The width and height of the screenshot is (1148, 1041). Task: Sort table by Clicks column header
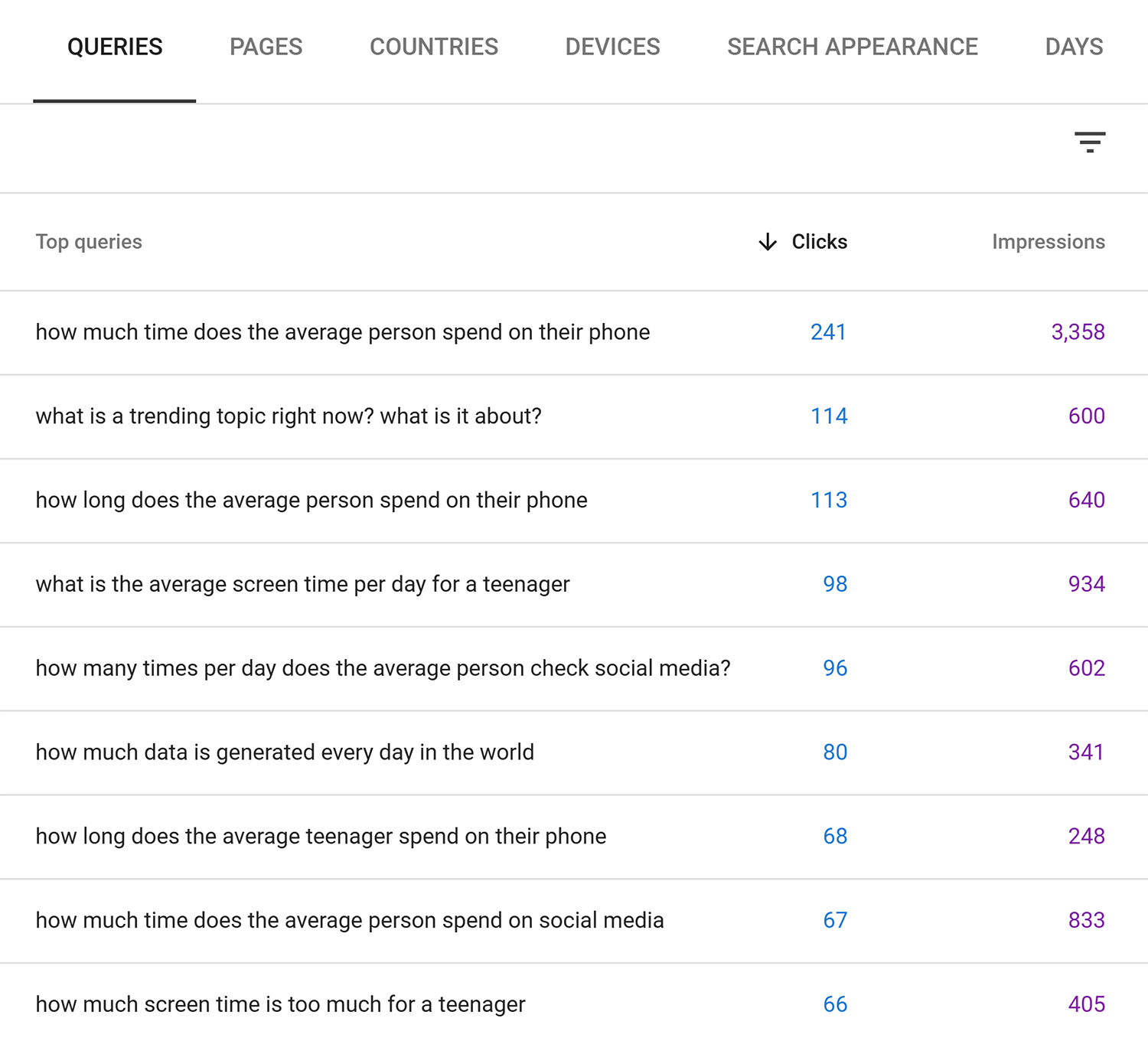820,242
